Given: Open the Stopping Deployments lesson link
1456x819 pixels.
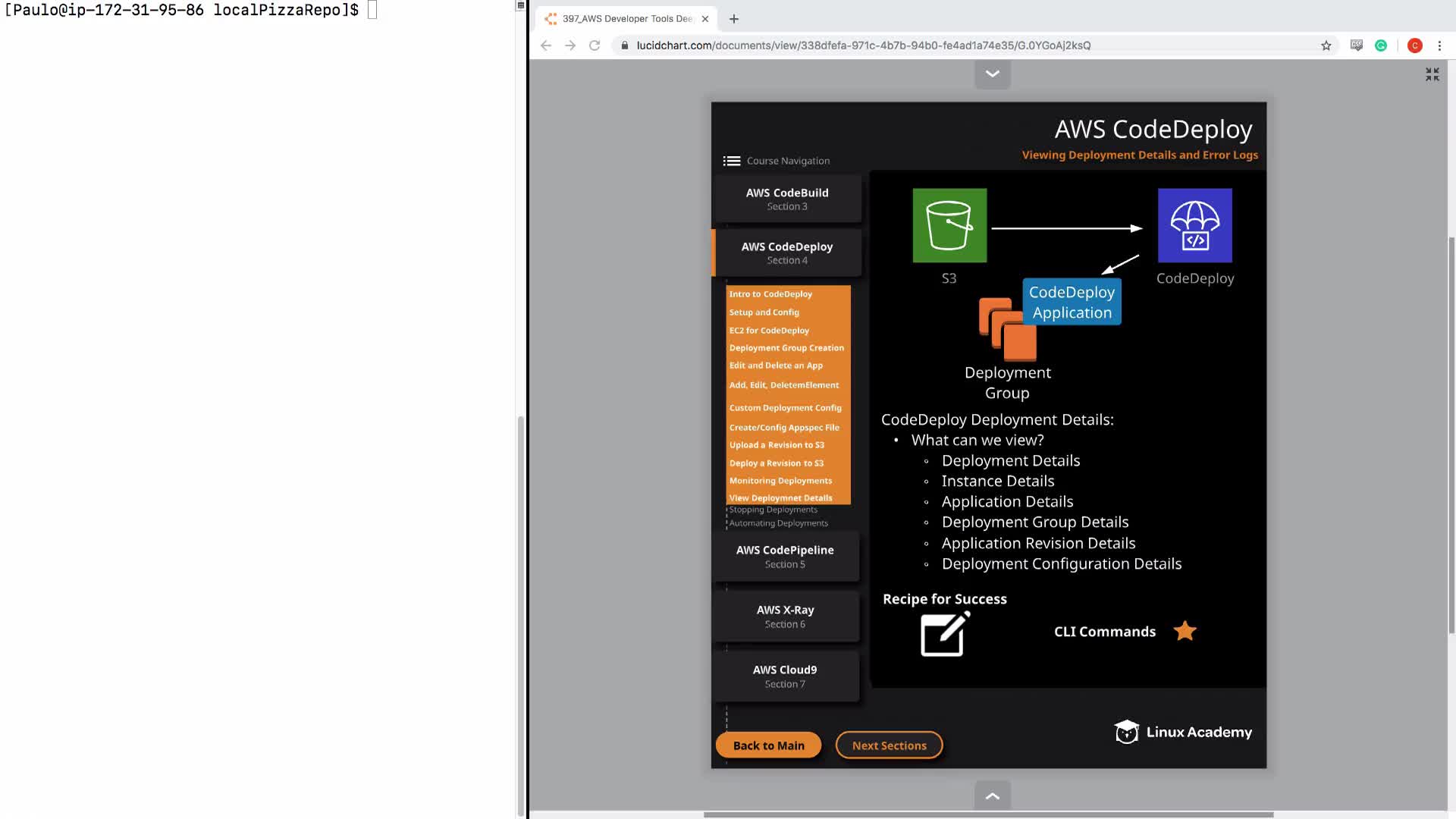Looking at the screenshot, I should pos(773,510).
